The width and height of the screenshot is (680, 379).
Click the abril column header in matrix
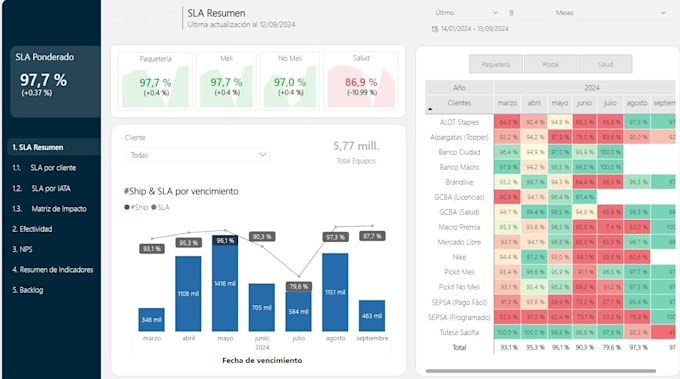click(534, 103)
